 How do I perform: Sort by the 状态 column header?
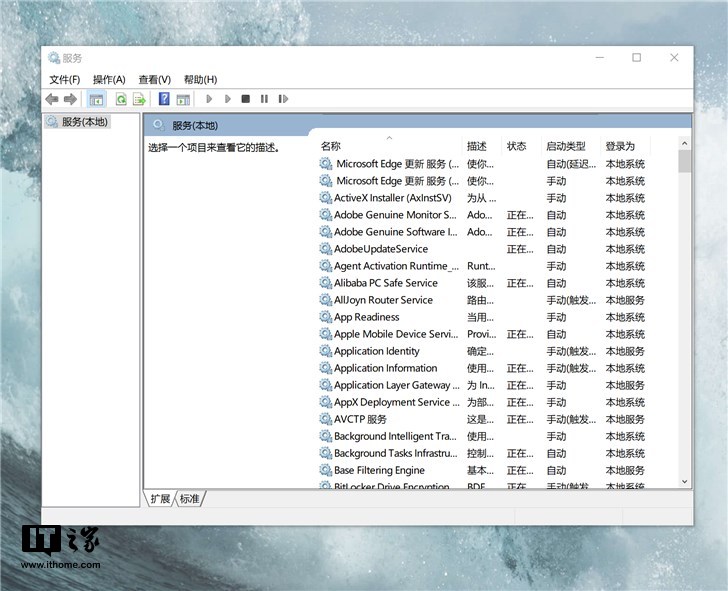point(521,146)
